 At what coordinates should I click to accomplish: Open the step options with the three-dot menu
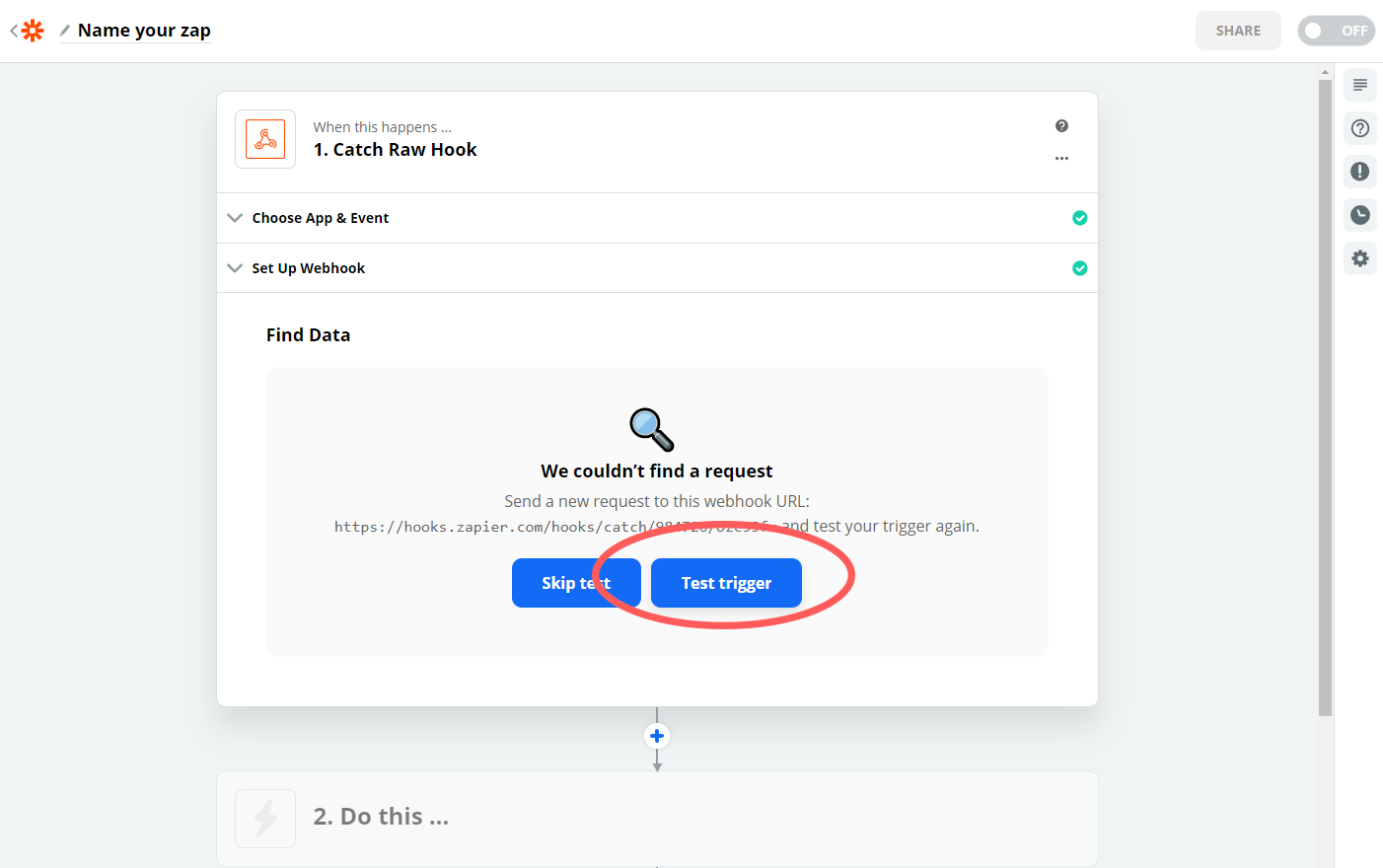tap(1062, 158)
